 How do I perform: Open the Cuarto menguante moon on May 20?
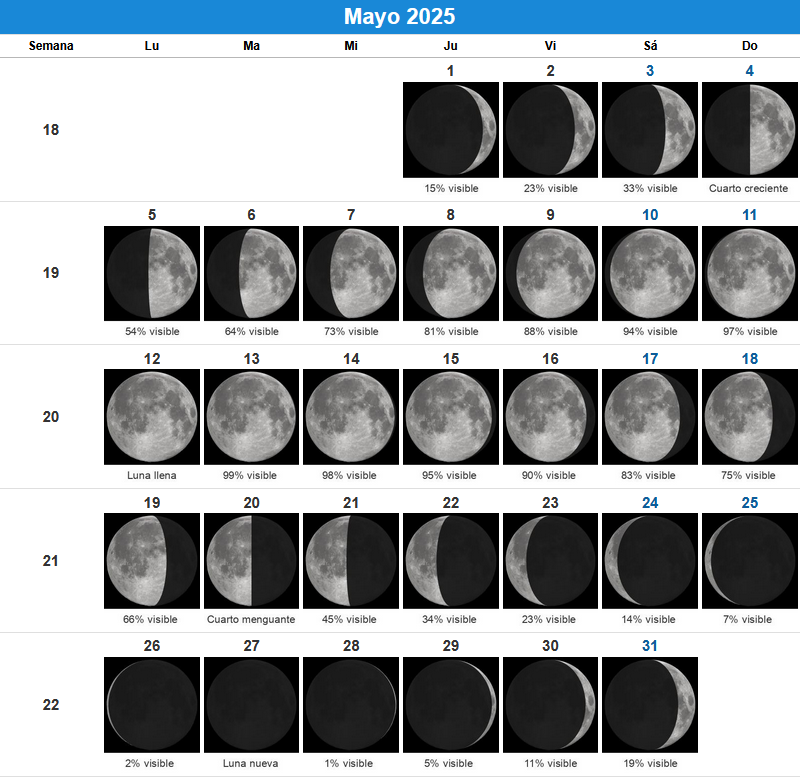tap(251, 561)
